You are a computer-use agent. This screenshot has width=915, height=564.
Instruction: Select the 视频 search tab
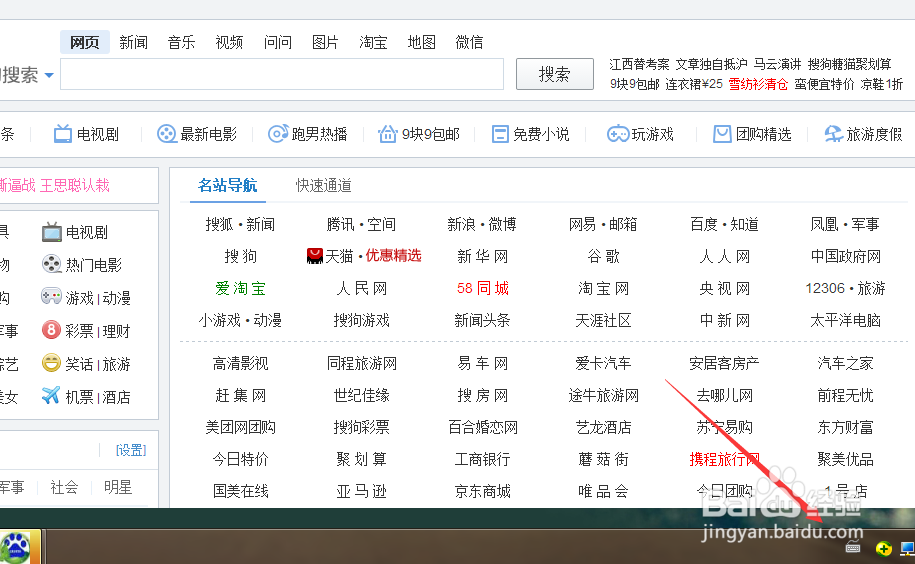tap(229, 43)
